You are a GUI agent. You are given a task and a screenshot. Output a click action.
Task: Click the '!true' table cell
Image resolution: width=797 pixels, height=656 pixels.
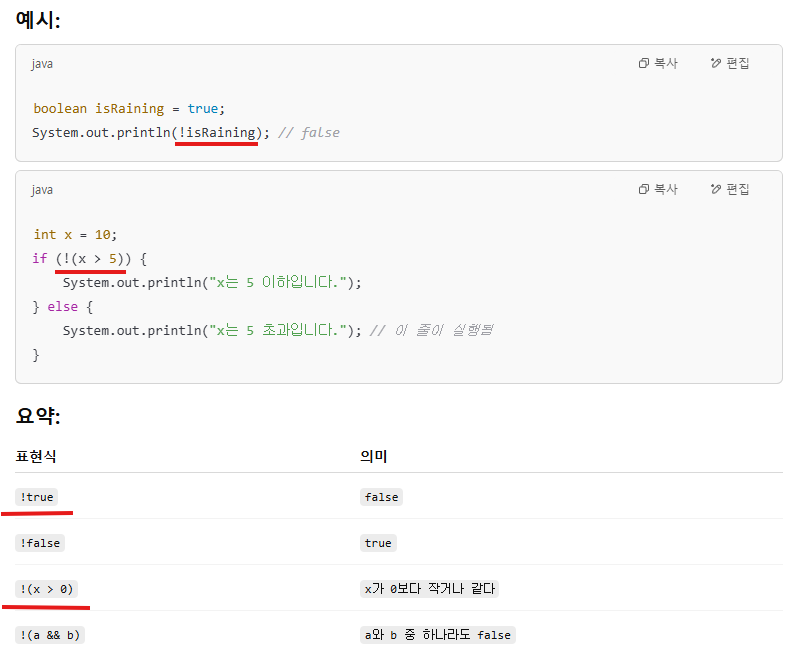click(x=37, y=497)
